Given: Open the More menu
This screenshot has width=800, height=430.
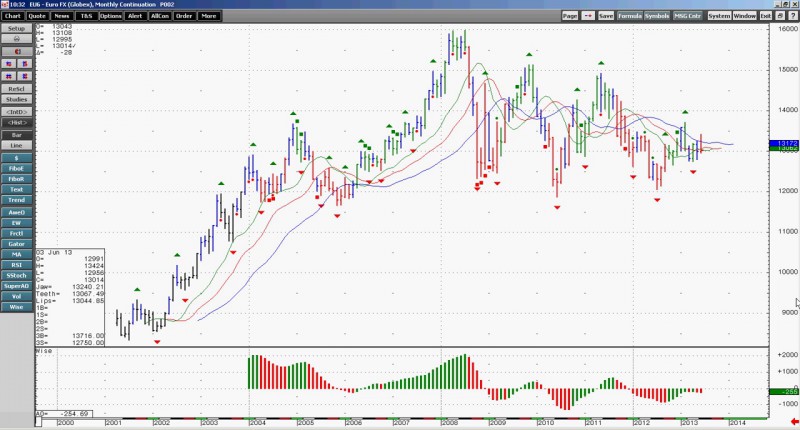Looking at the screenshot, I should point(209,16).
